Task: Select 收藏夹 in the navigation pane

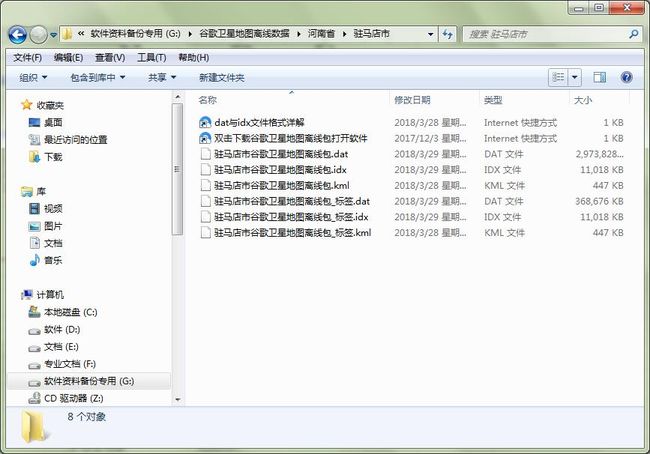Action: pos(50,106)
